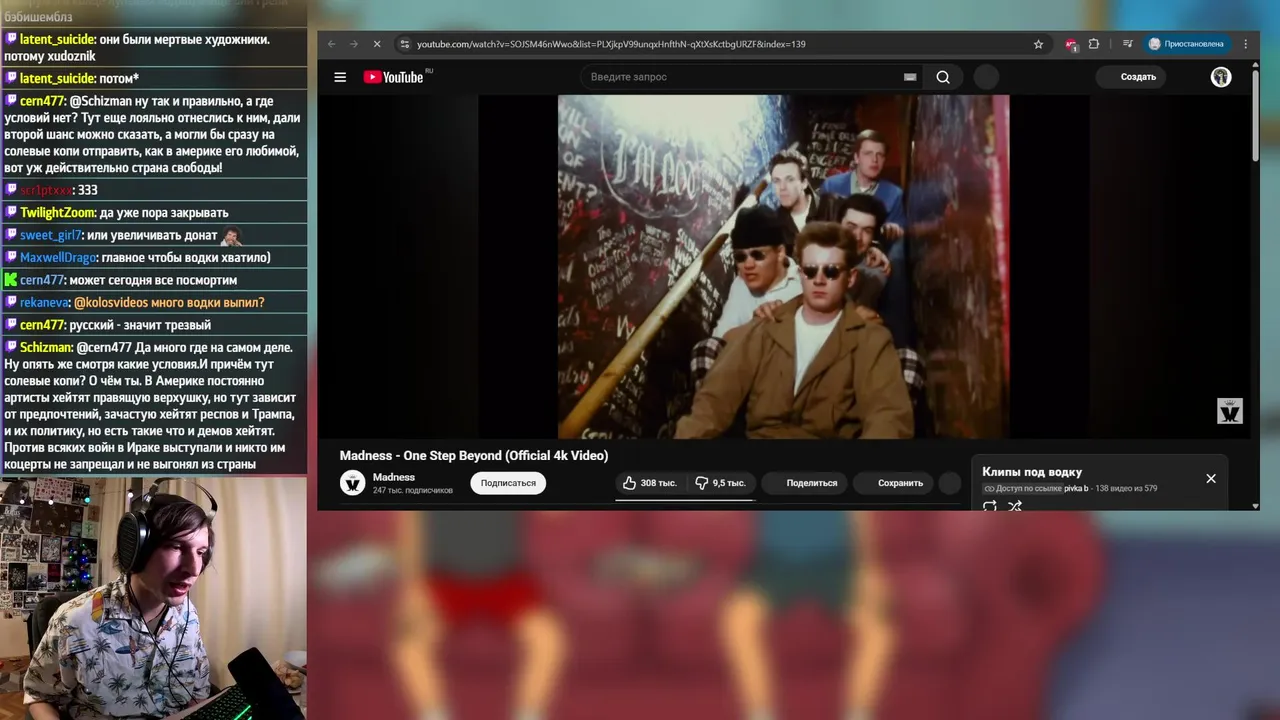Select the video title Madness - One Step Beyond
The width and height of the screenshot is (1280, 720).
tap(474, 456)
